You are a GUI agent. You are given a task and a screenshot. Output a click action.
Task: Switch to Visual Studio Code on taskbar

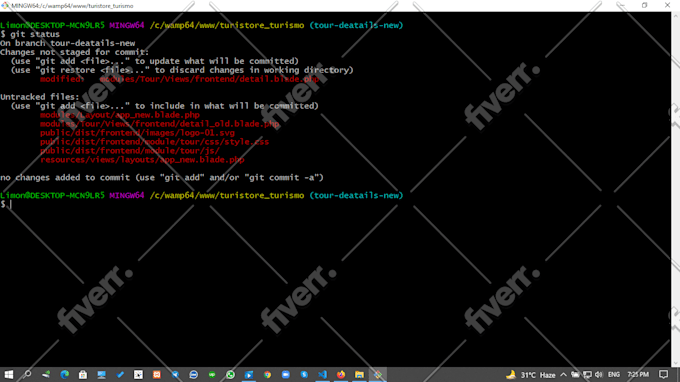point(322,374)
